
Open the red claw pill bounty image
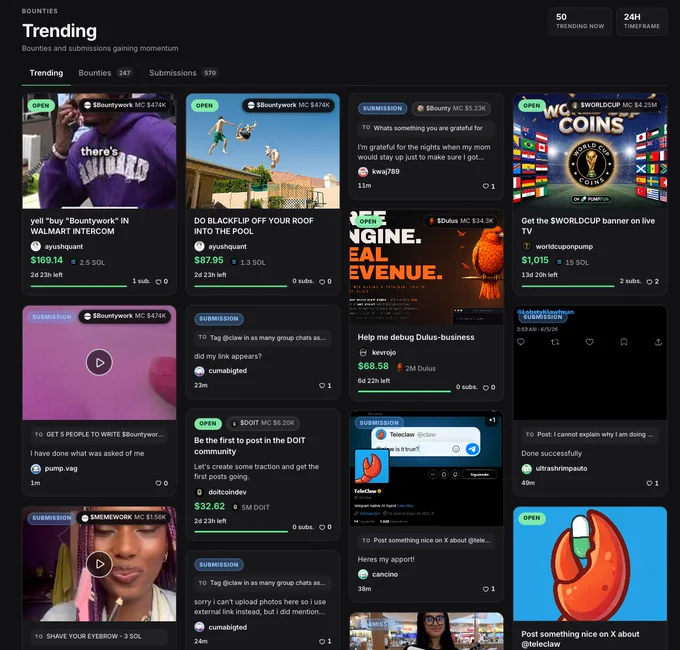(x=590, y=564)
